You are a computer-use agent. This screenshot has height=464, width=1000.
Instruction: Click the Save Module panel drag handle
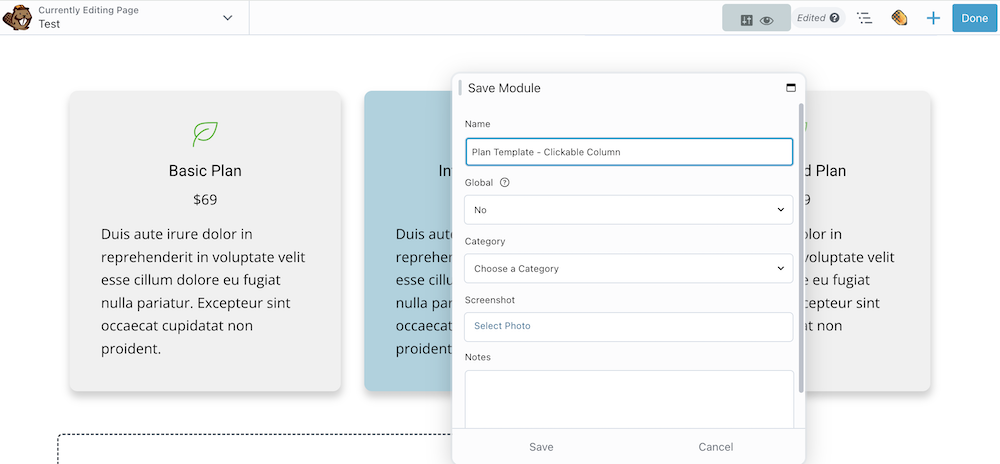coord(460,88)
